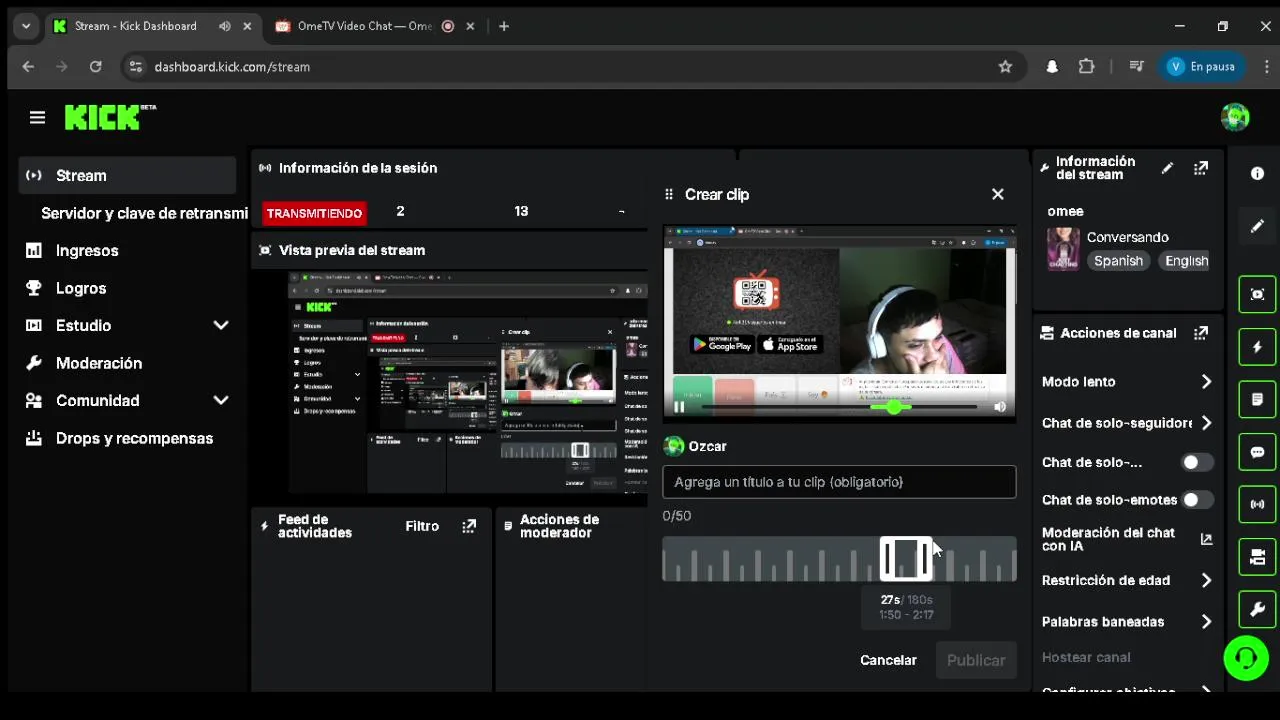Click the Ozcar channel name
The width and height of the screenshot is (1280, 720).
point(707,446)
